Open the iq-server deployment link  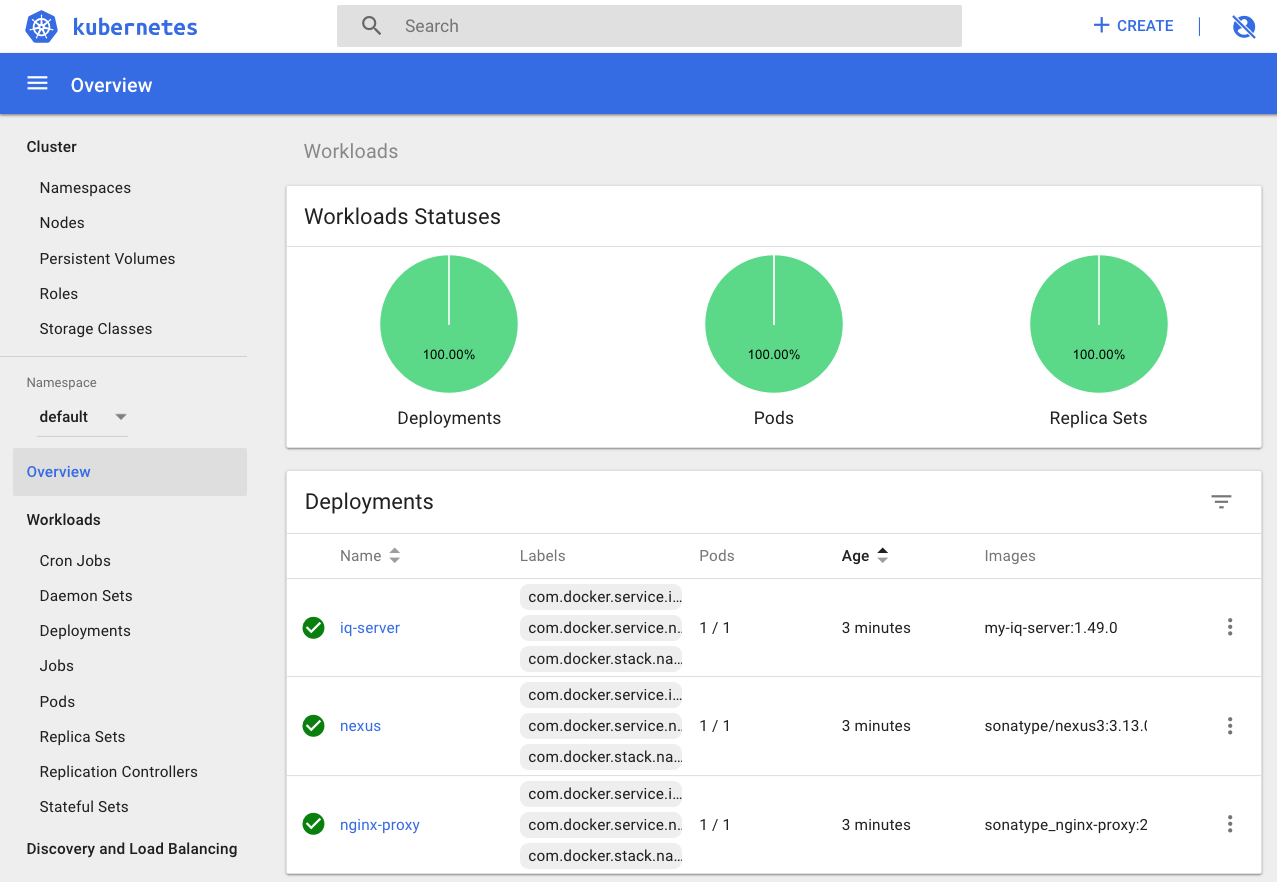370,628
